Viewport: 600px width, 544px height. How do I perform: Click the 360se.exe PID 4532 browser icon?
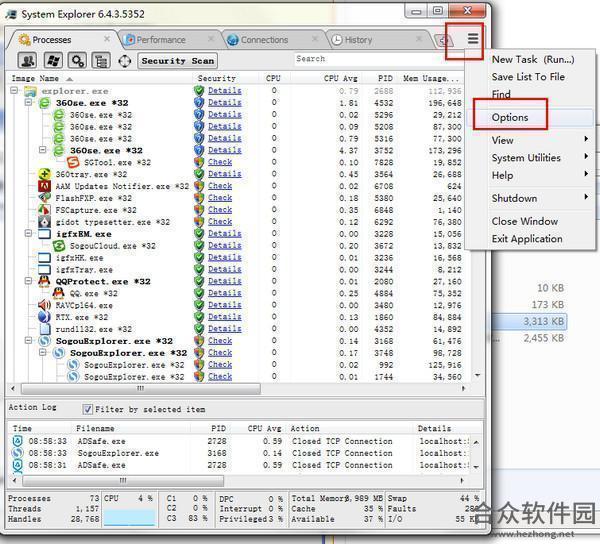(x=45, y=103)
